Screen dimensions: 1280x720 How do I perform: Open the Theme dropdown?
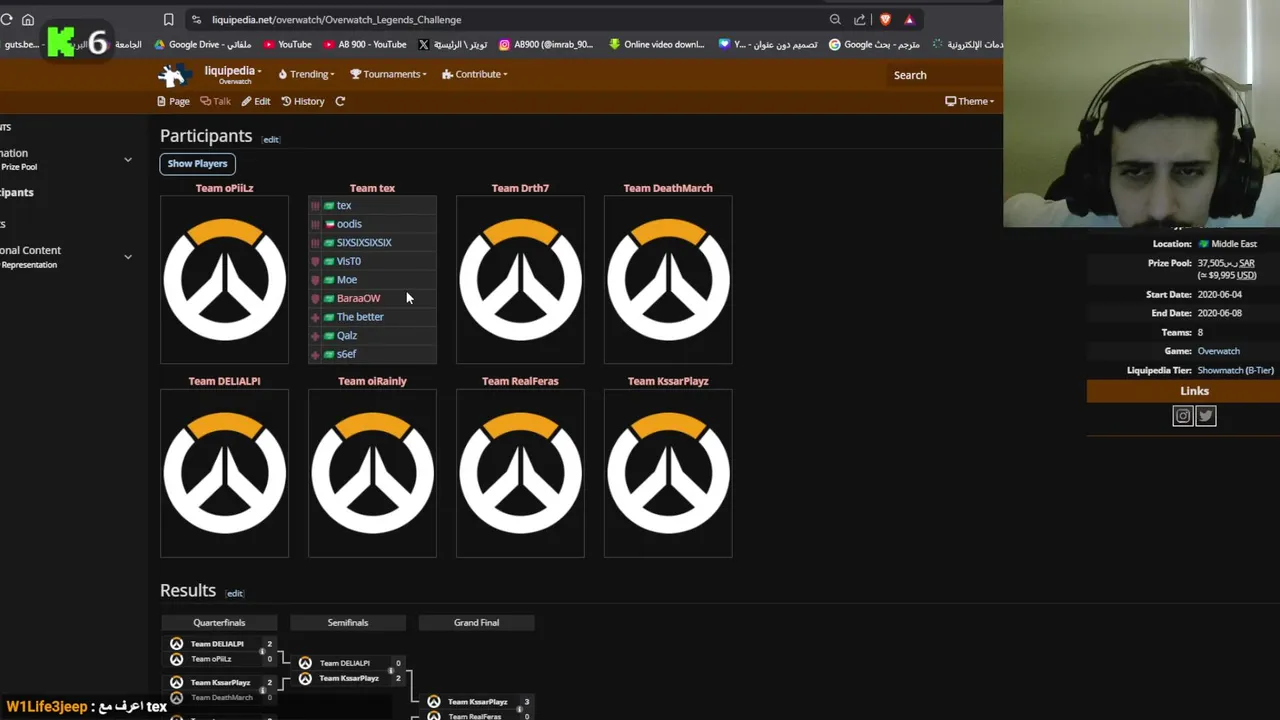pos(969,101)
